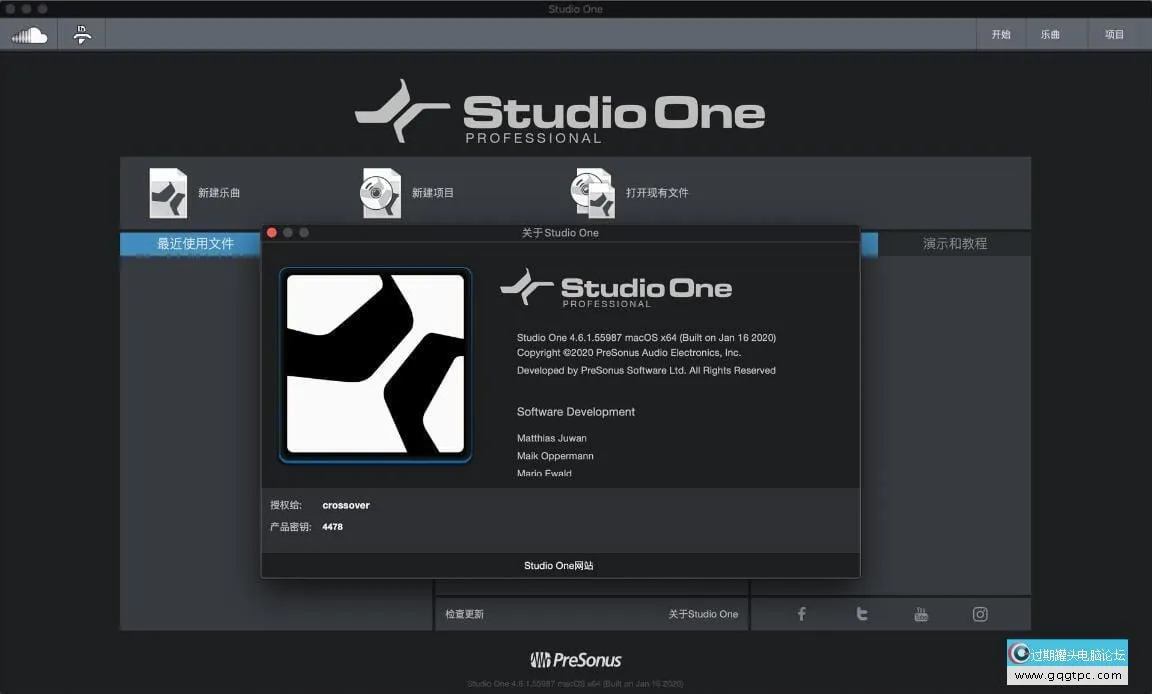Click the PreSonus logo at the bottom

point(576,660)
